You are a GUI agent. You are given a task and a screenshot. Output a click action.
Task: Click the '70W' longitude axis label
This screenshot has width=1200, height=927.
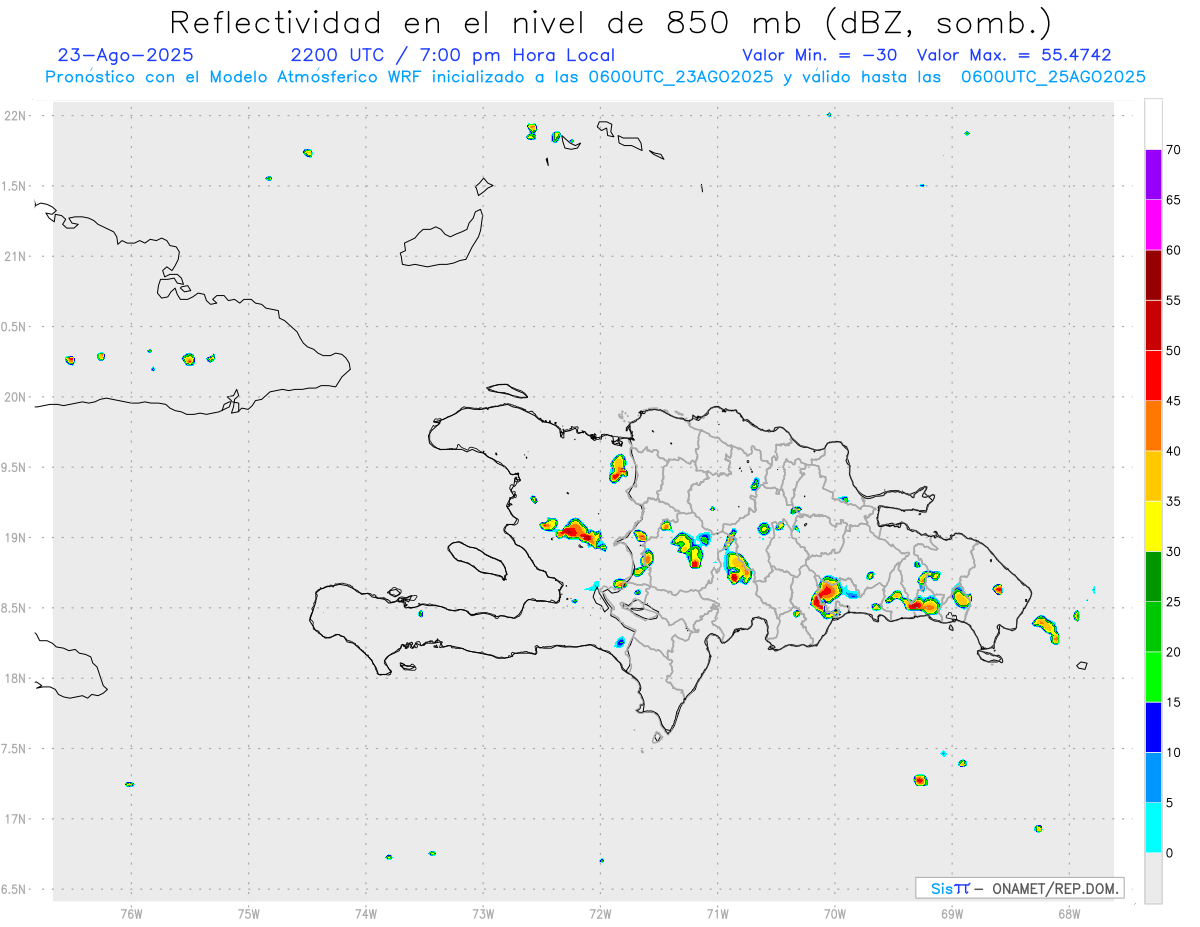835,914
